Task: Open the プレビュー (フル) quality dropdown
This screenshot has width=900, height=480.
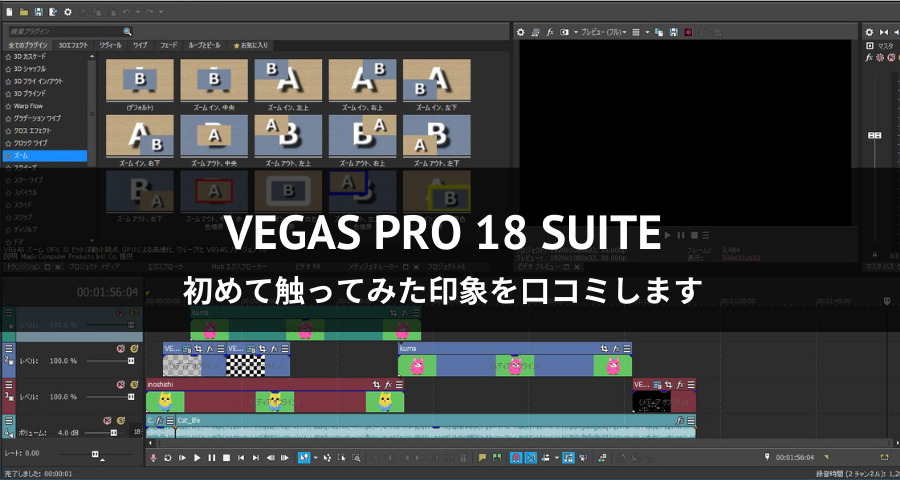Action: click(603, 33)
